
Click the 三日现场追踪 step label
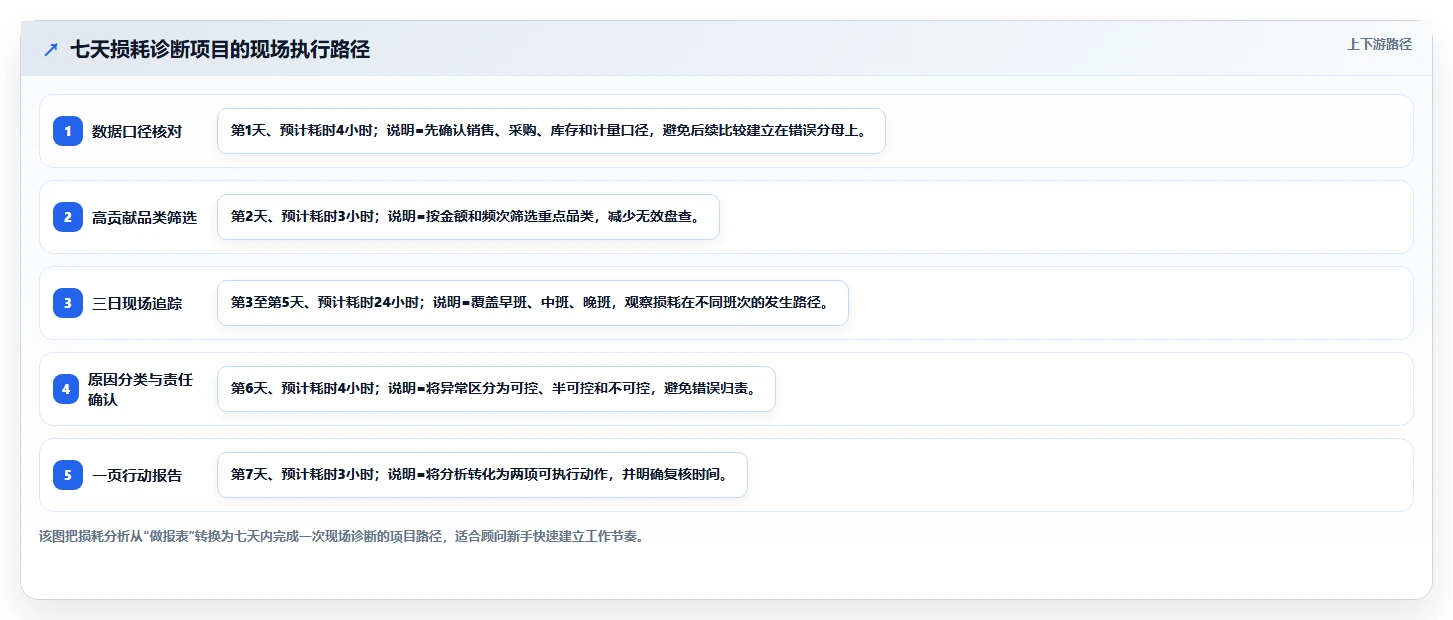click(x=137, y=303)
